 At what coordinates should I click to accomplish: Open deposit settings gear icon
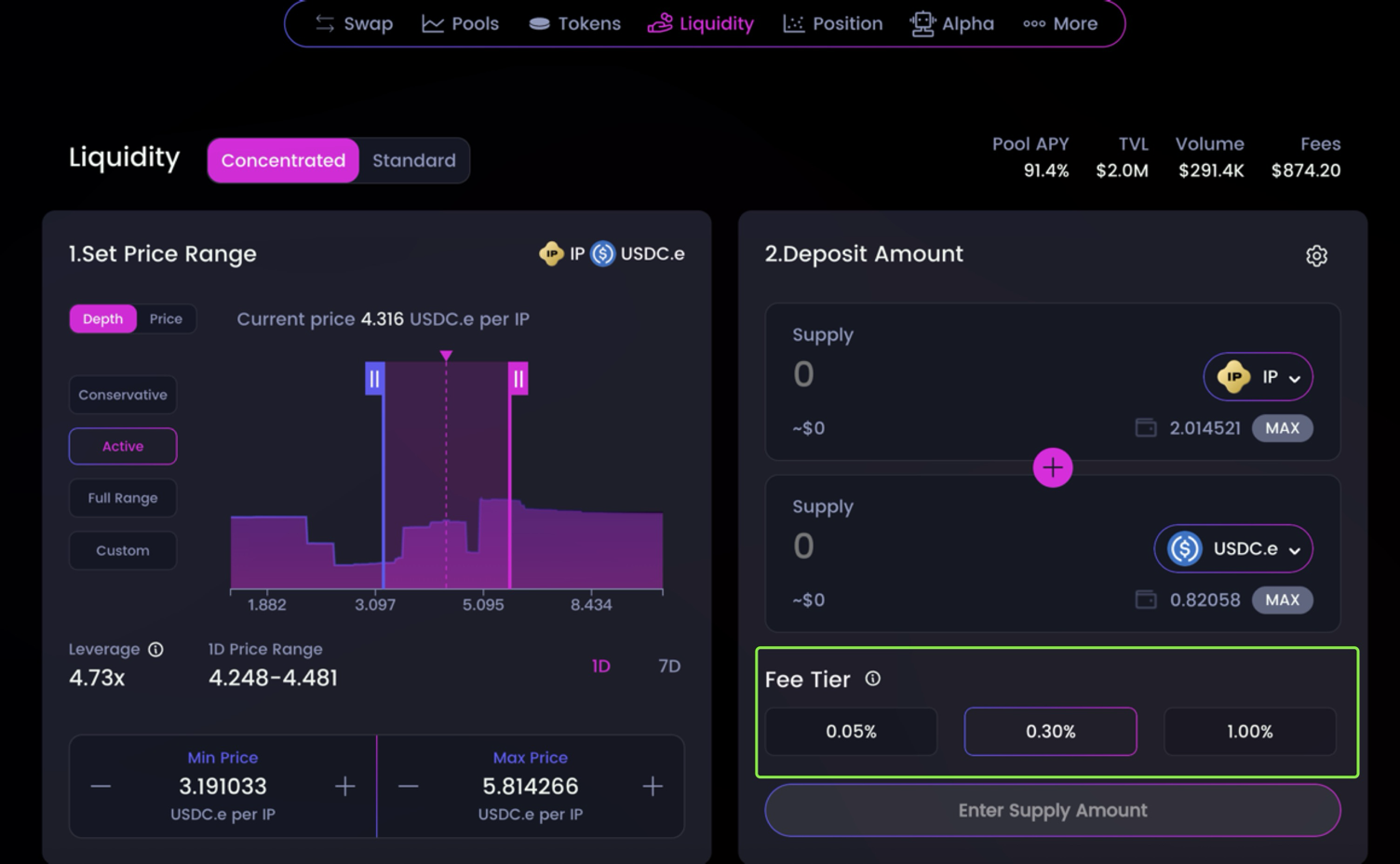pyautogui.click(x=1316, y=256)
